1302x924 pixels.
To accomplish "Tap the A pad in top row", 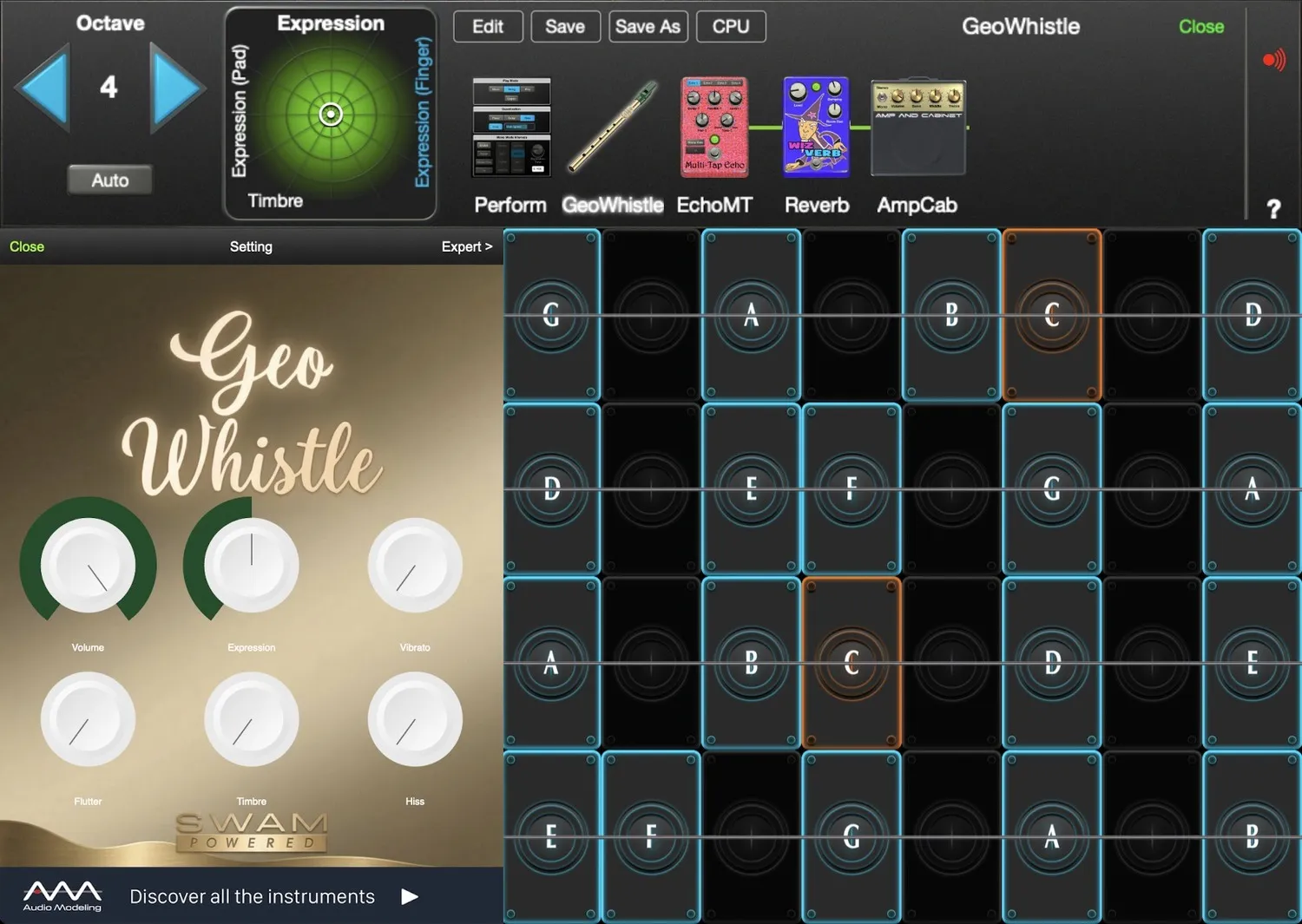I will tap(751, 315).
